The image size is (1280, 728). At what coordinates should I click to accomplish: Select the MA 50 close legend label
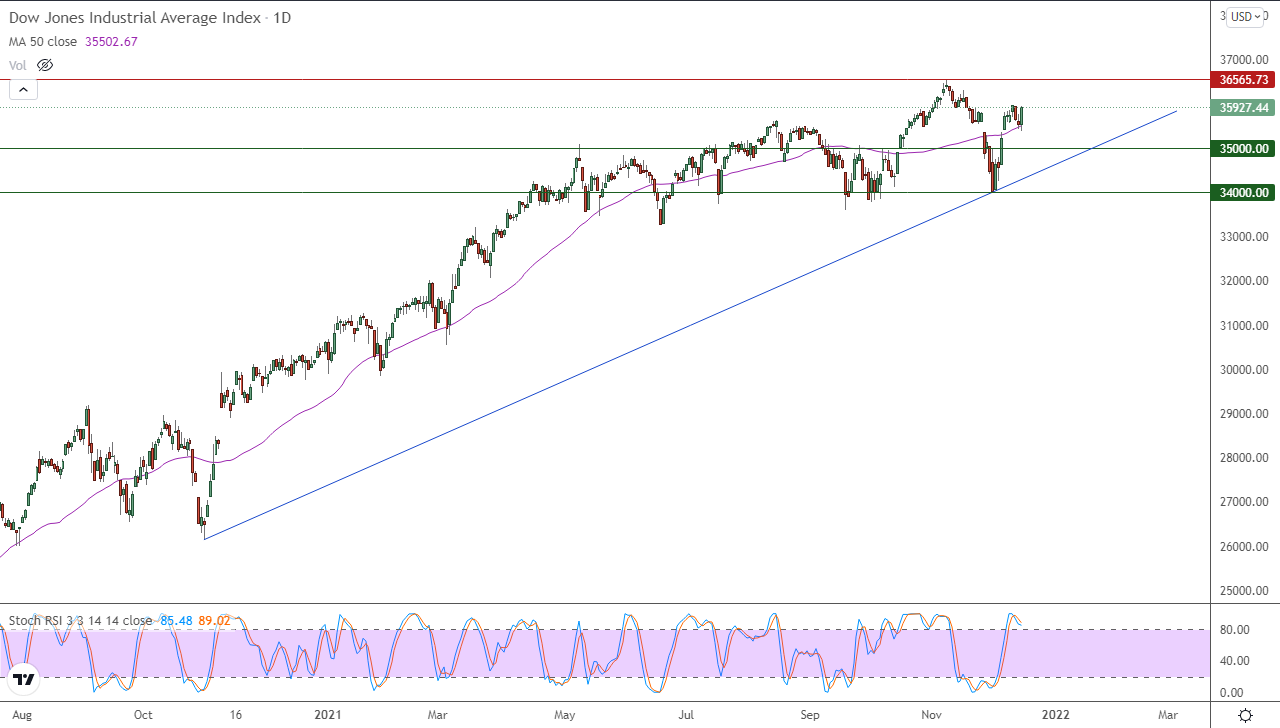44,42
